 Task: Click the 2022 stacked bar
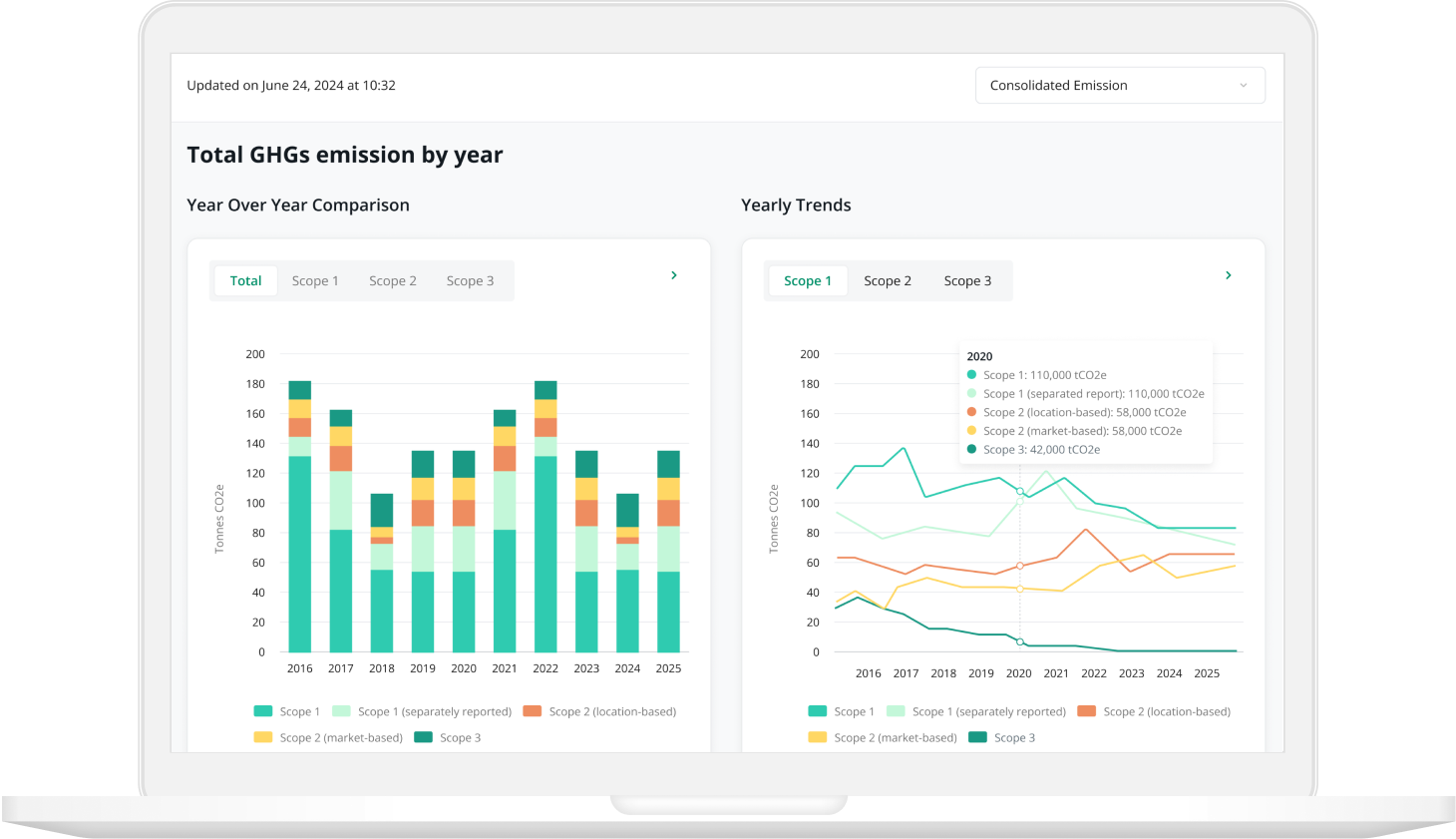pos(546,517)
